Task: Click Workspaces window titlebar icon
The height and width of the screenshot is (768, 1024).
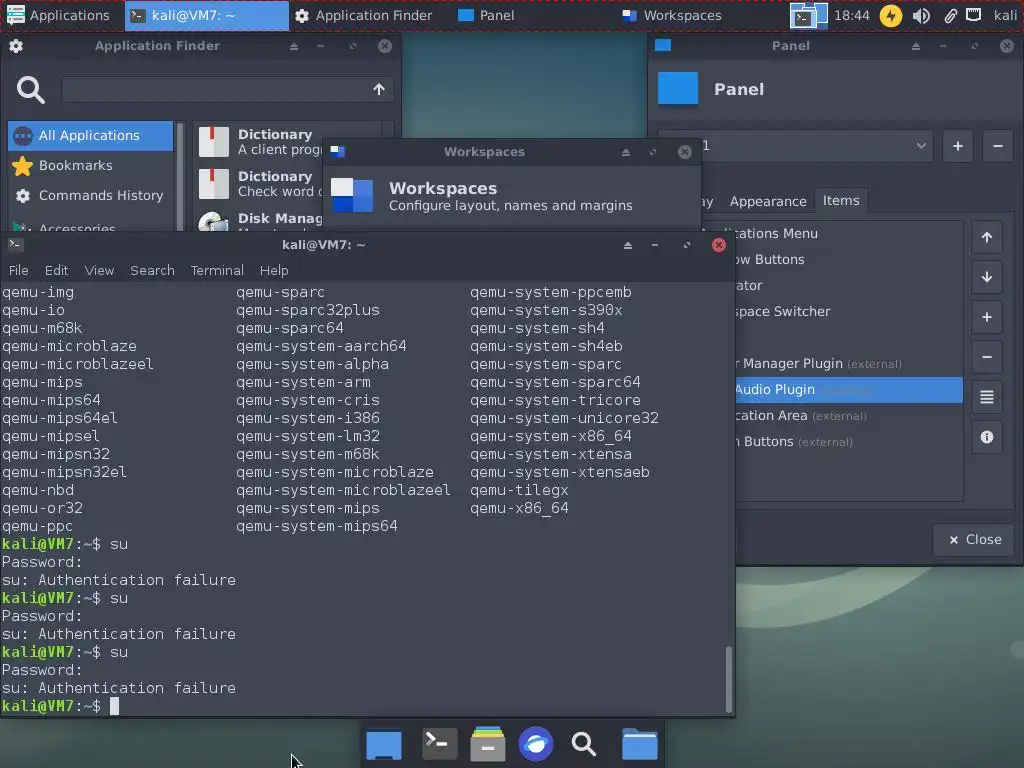Action: [x=338, y=152]
